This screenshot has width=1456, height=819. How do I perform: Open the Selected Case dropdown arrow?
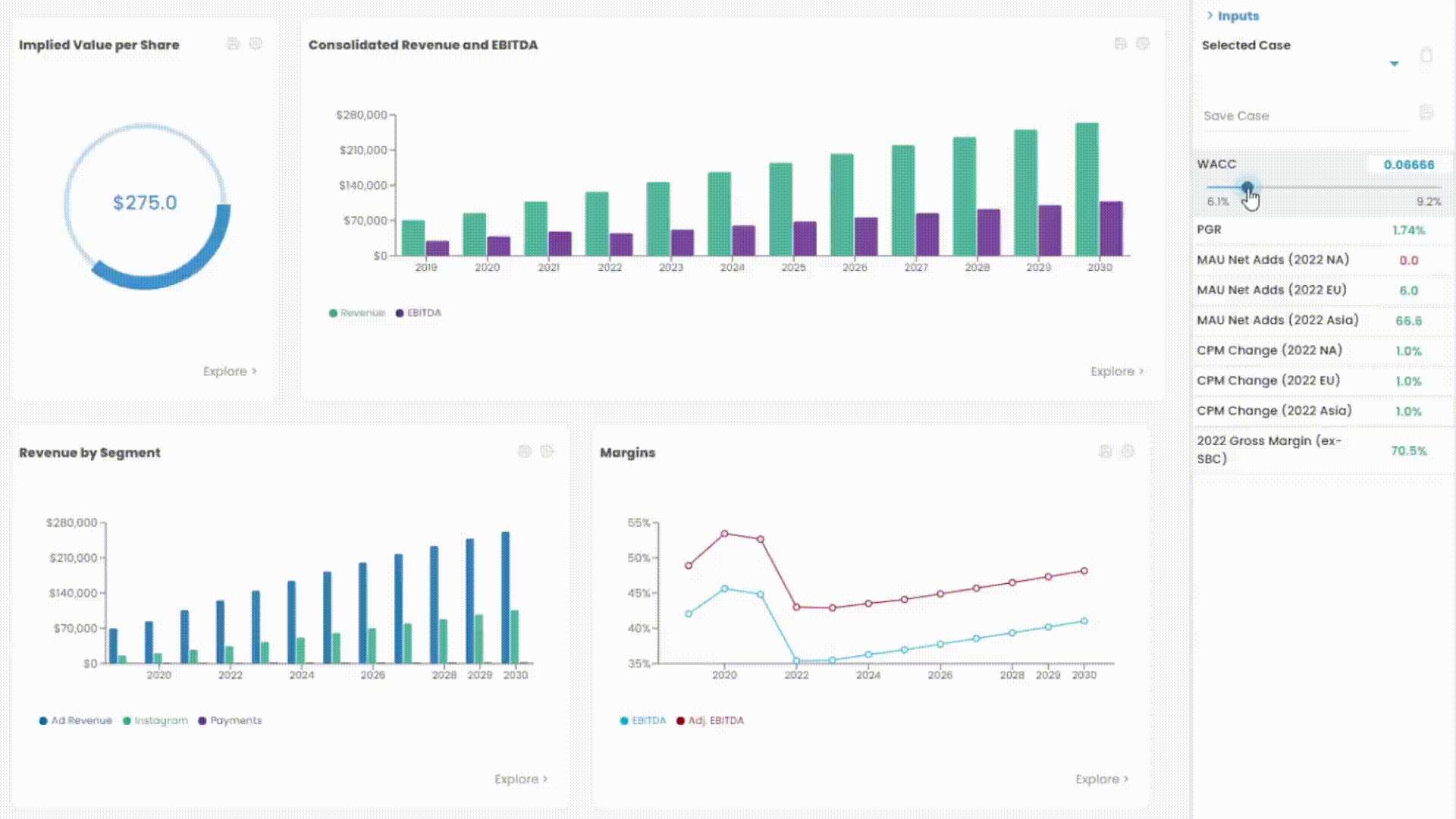(1394, 64)
